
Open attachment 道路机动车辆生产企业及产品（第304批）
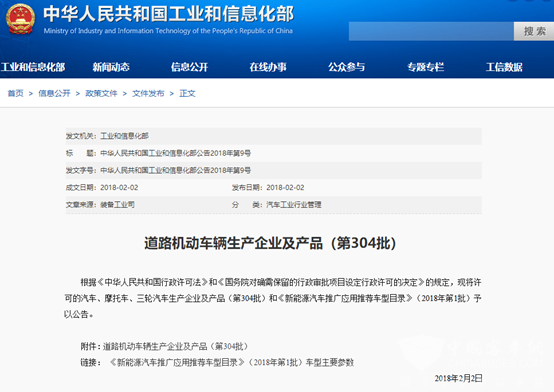176,346
